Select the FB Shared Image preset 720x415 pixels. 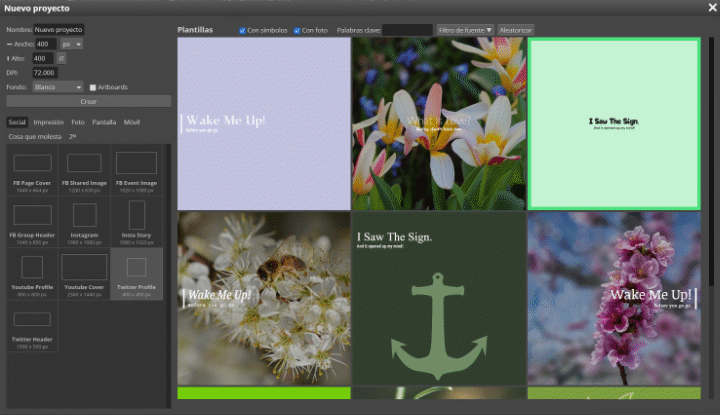point(84,170)
